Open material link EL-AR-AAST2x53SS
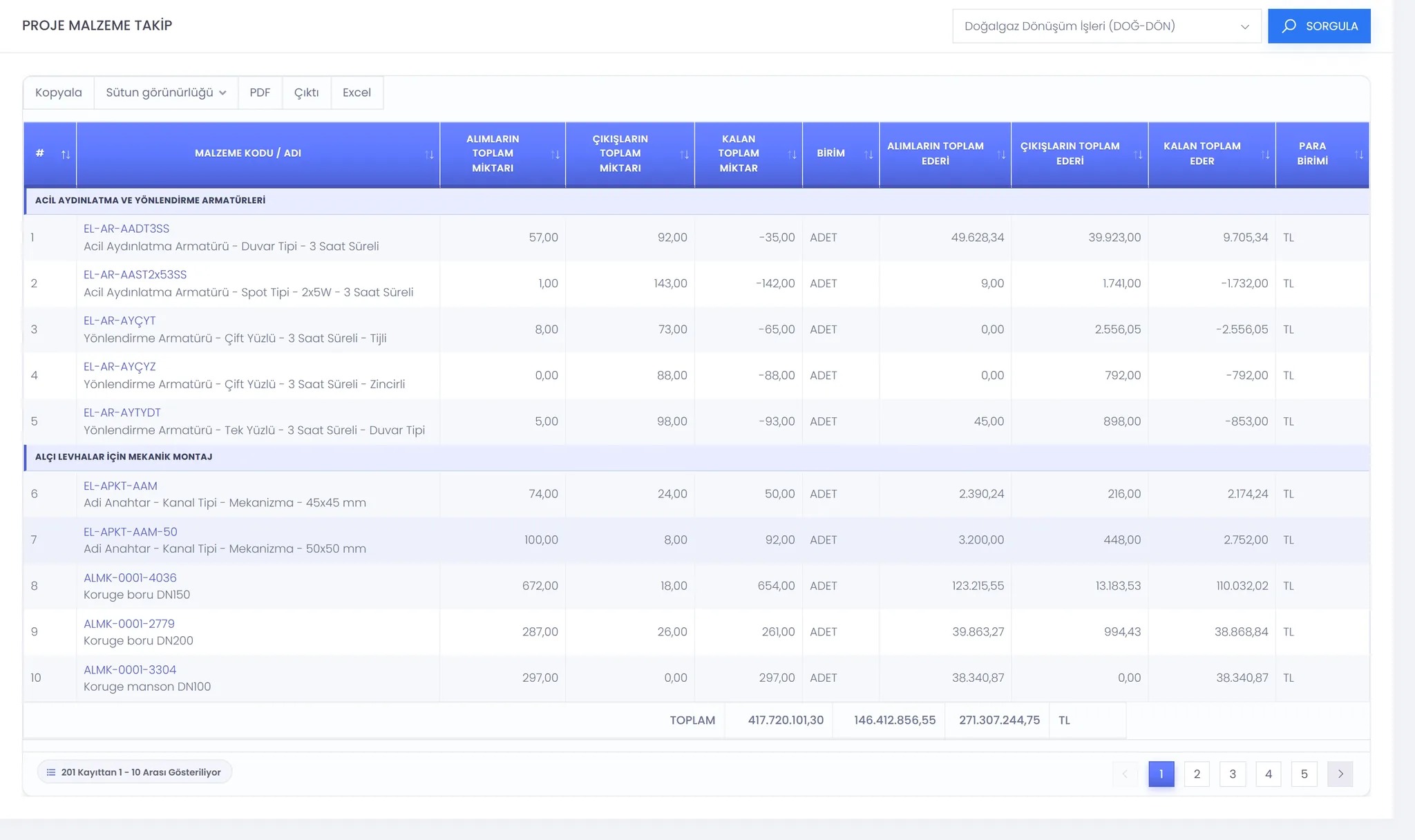 [x=135, y=275]
